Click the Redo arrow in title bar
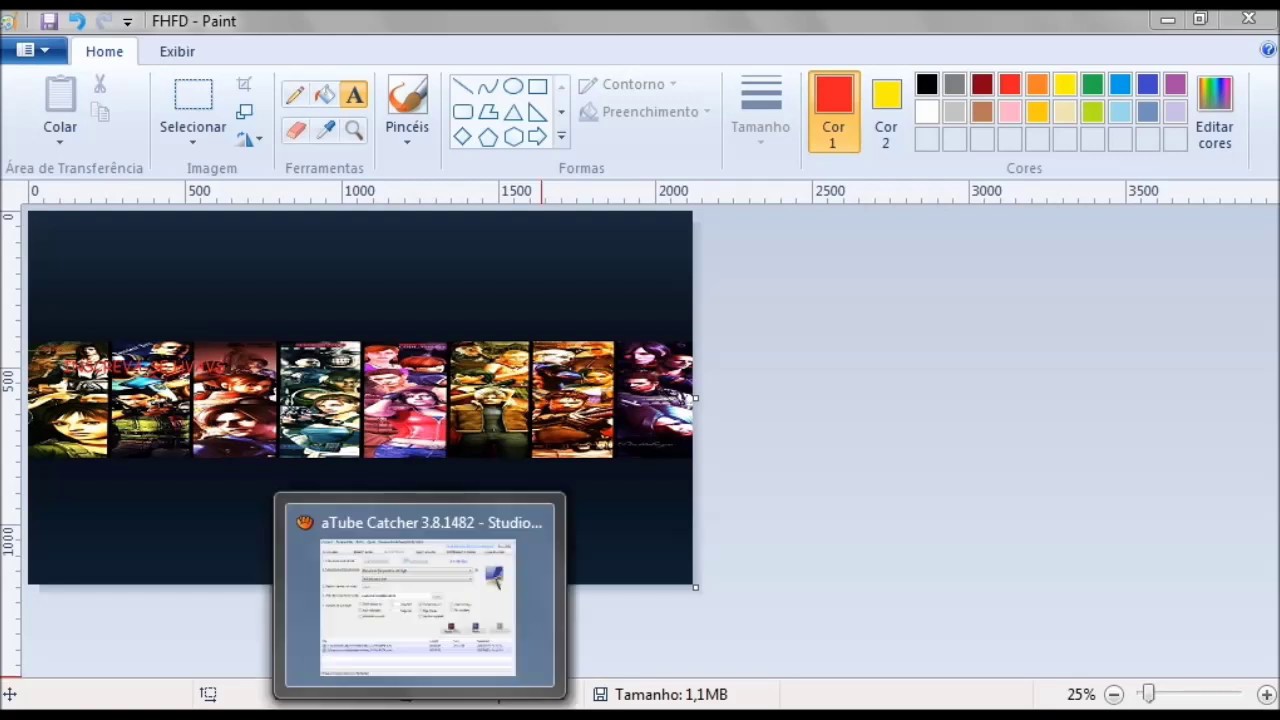The height and width of the screenshot is (720, 1280). [103, 21]
